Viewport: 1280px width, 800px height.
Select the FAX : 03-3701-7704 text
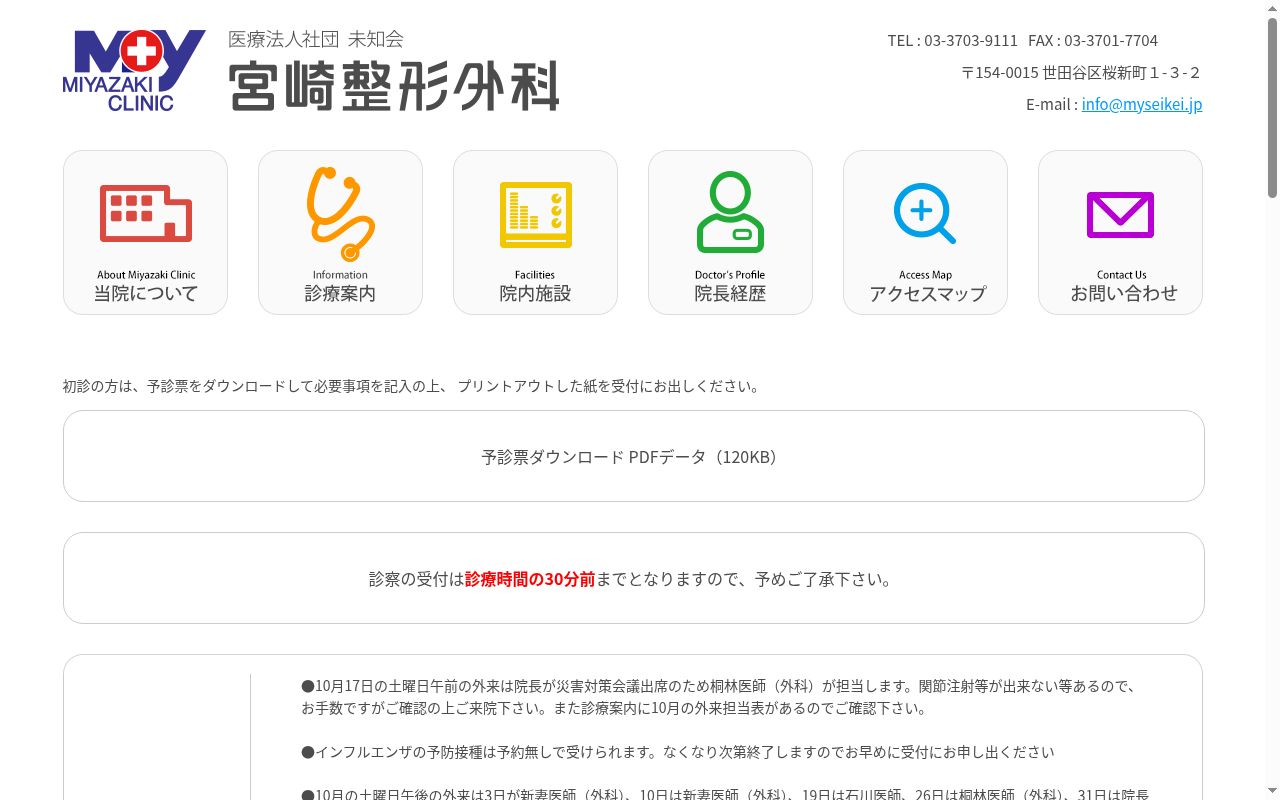1093,40
